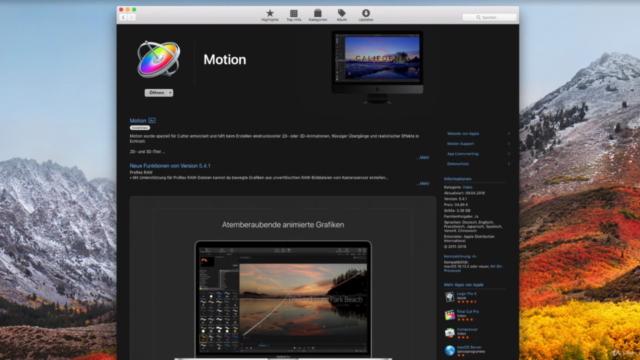Click the small icon next to Motion link
Screen dimensions: 640x360
tap(152, 120)
